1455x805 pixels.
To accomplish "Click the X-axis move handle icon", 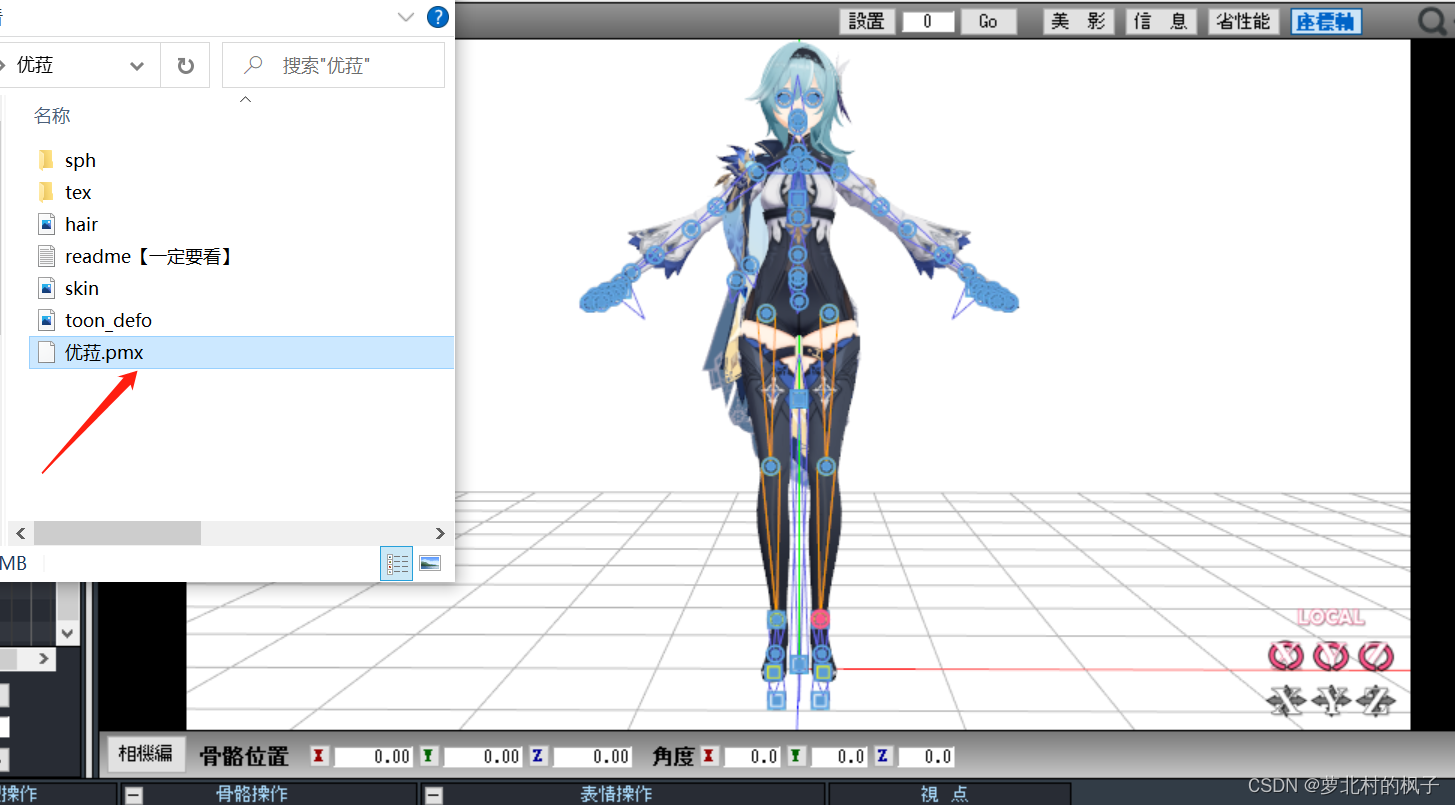I will click(x=1285, y=700).
